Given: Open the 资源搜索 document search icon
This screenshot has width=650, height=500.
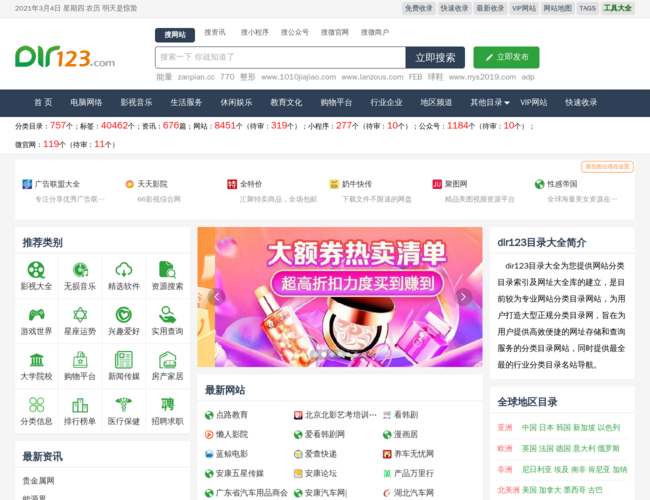Looking at the screenshot, I should [167, 270].
